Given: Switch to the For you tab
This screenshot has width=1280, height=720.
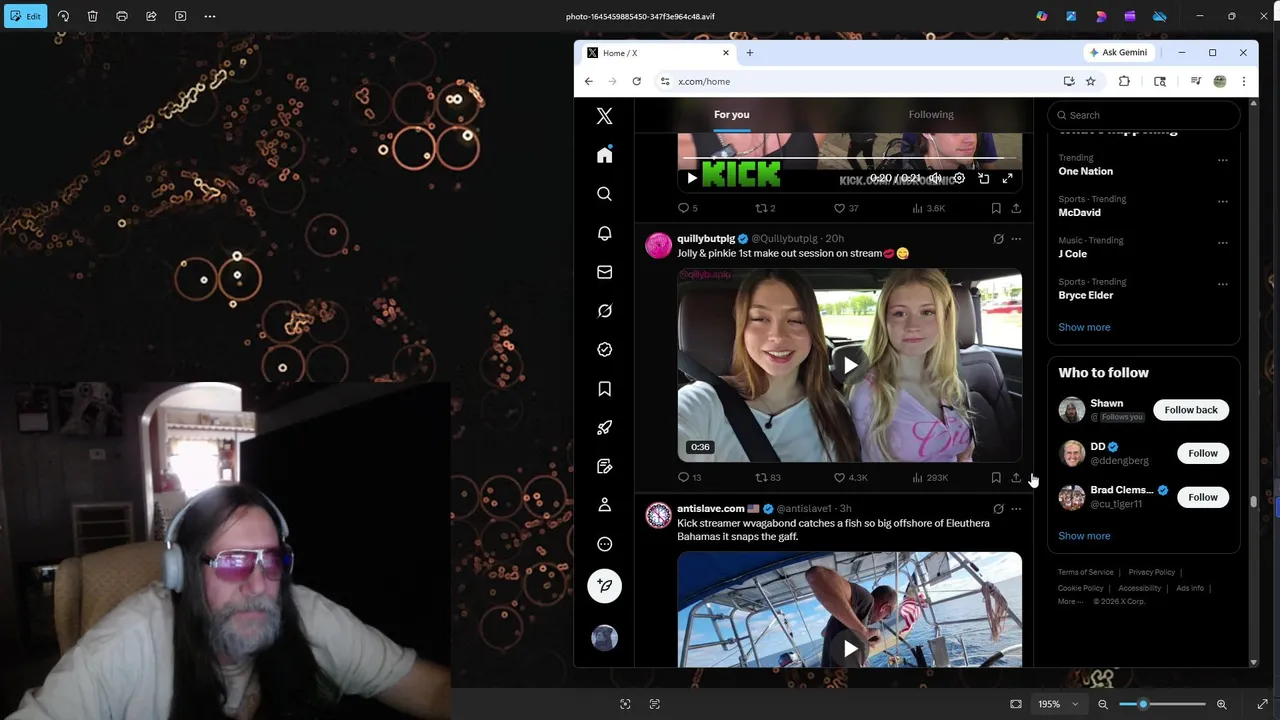Looking at the screenshot, I should coord(732,114).
